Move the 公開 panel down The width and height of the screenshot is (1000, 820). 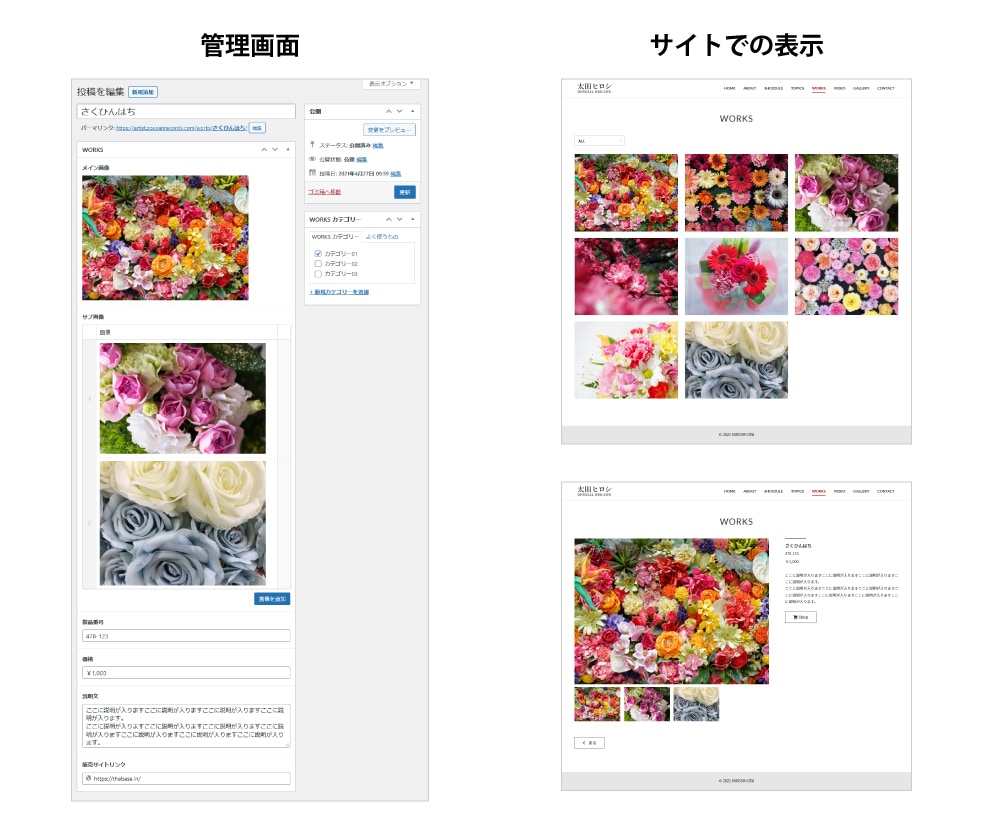[400, 111]
